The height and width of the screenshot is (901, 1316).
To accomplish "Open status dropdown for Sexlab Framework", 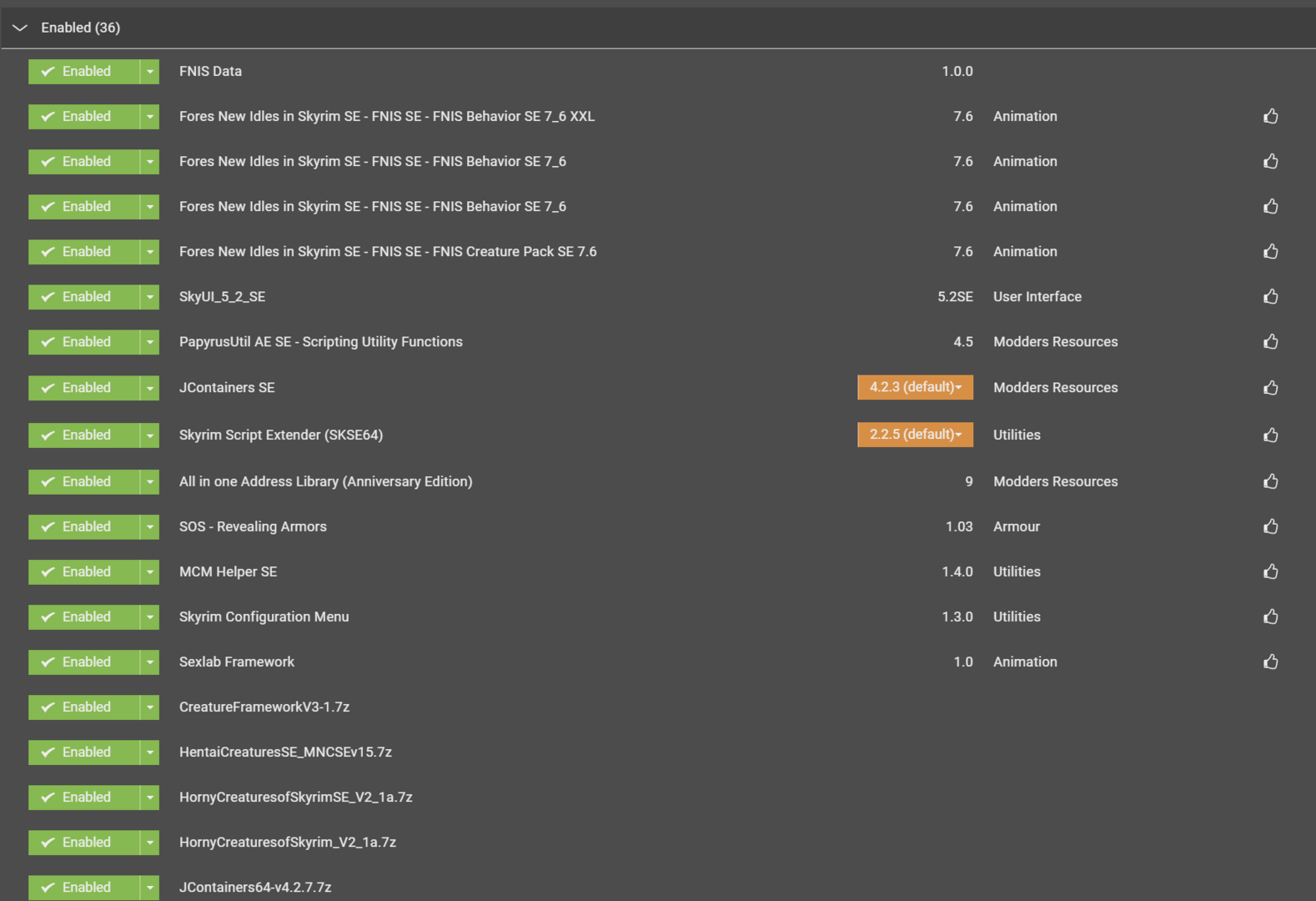I will tap(149, 662).
